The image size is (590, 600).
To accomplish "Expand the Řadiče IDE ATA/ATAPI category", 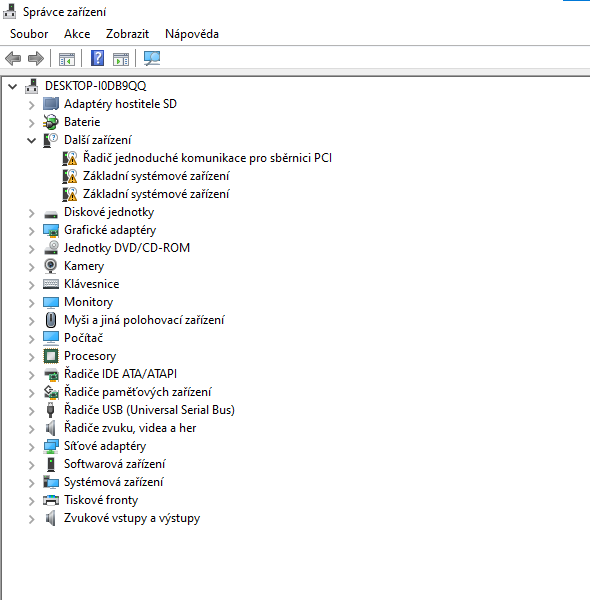I will click(x=32, y=375).
